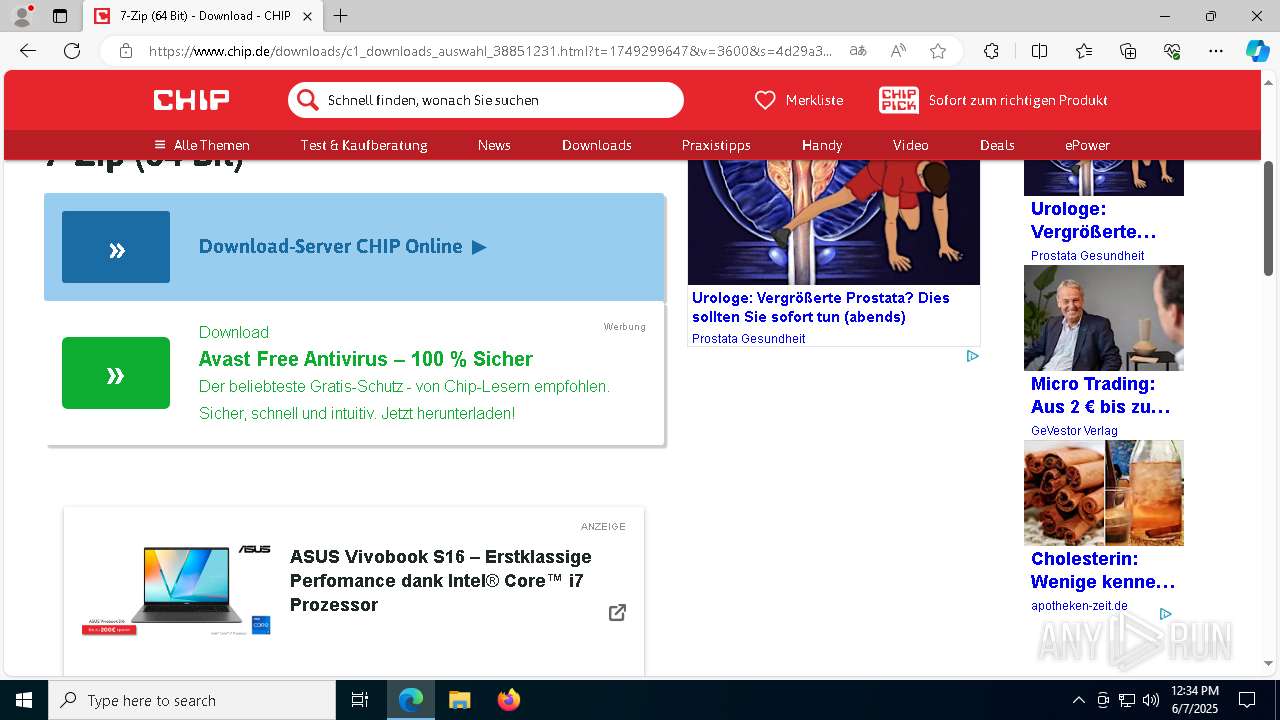Click the Merkliste text link
This screenshot has height=720, width=1280.
coord(814,100)
